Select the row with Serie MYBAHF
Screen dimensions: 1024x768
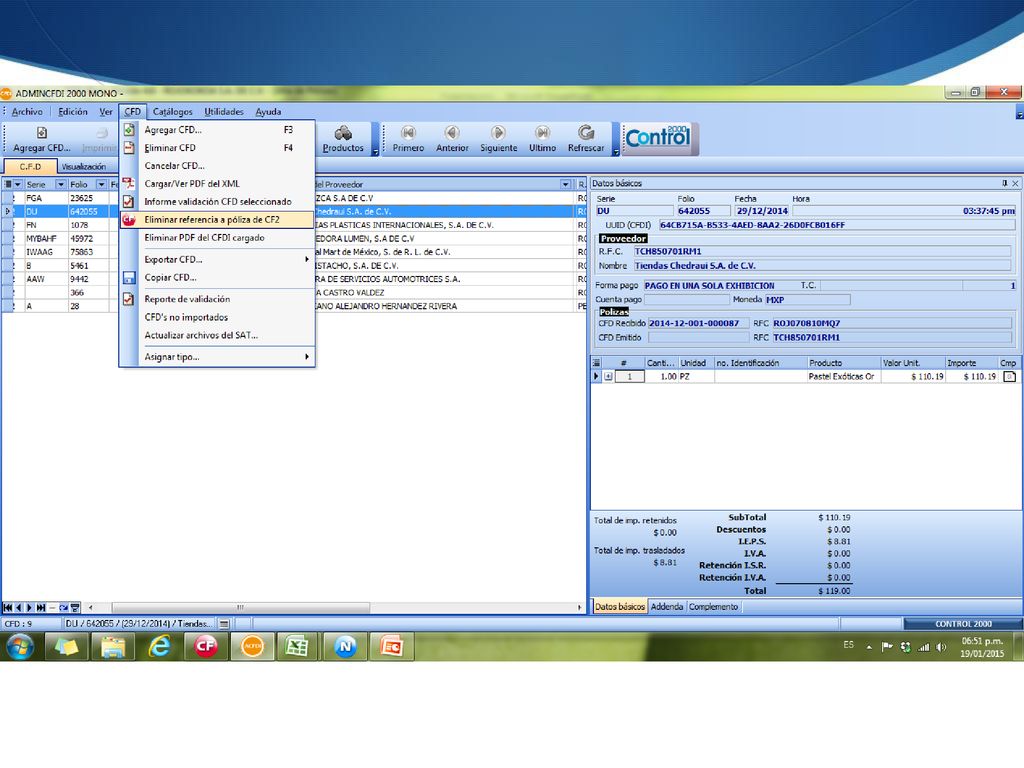pos(294,238)
